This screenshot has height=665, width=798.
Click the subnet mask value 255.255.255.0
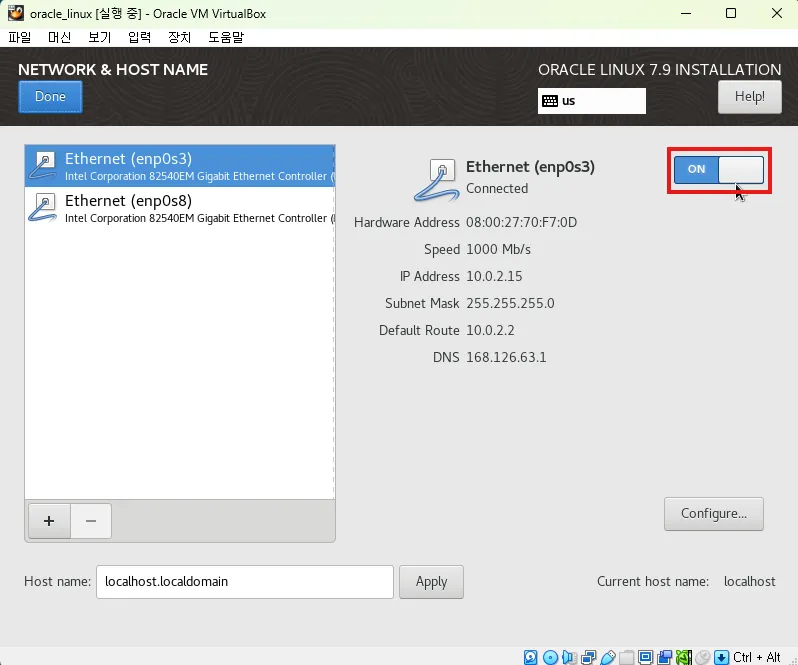click(510, 303)
